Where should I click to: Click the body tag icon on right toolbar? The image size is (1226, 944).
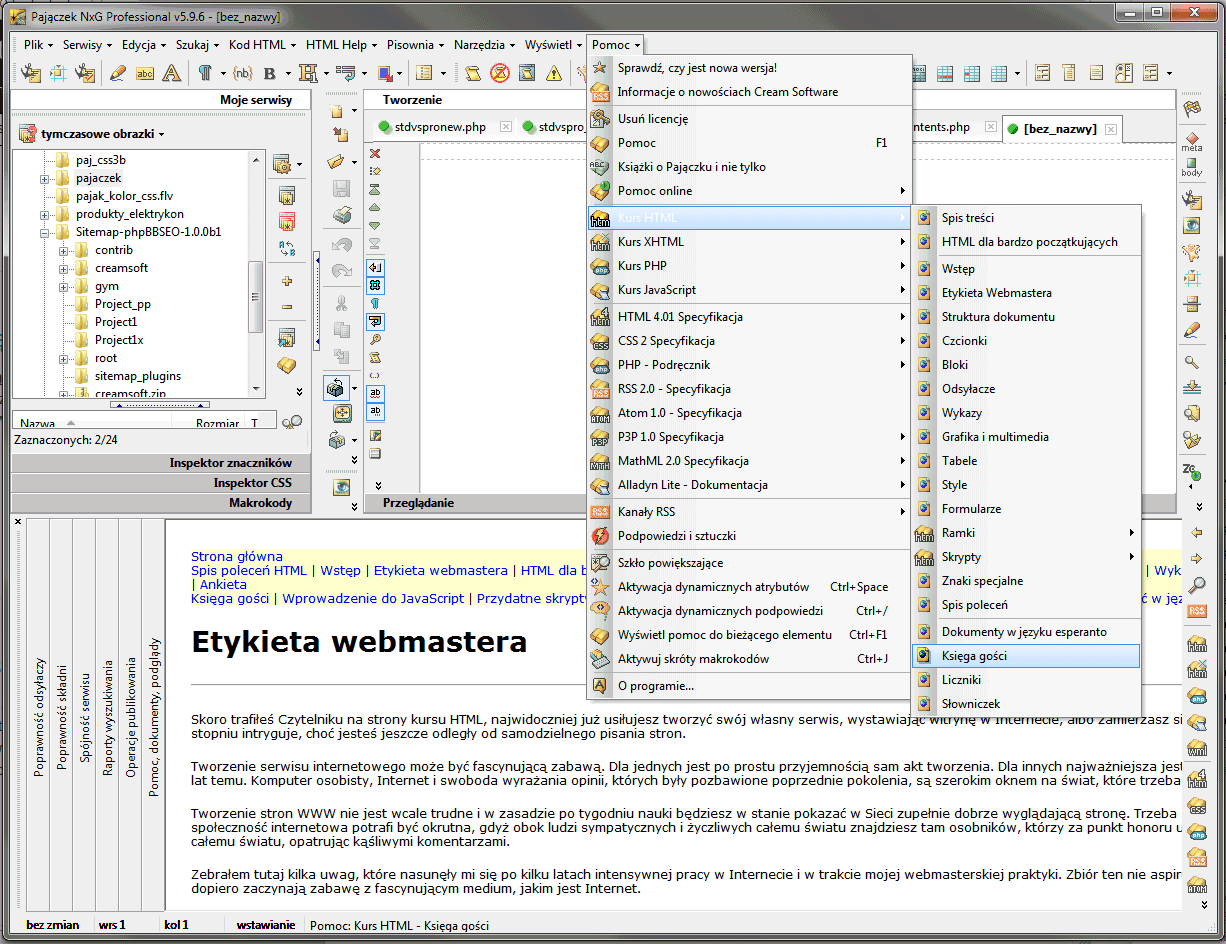[1192, 167]
